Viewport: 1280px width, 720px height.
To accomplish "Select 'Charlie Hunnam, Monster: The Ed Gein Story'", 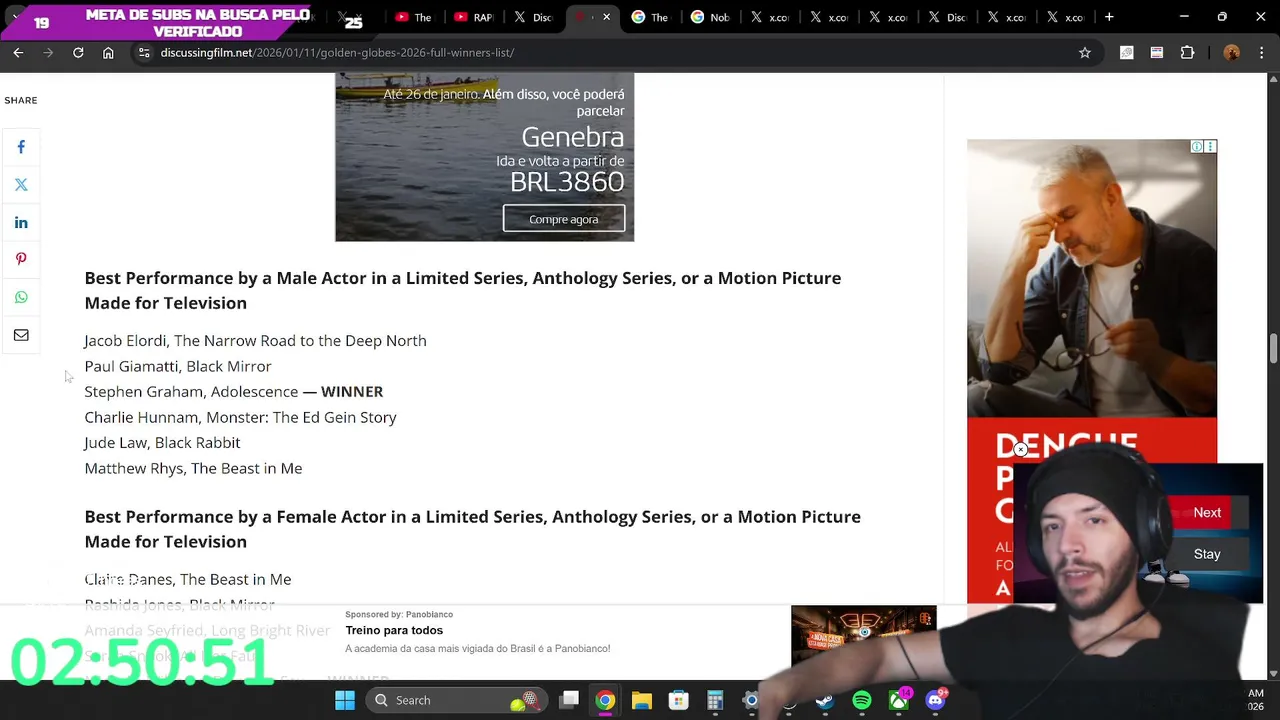I will [240, 417].
